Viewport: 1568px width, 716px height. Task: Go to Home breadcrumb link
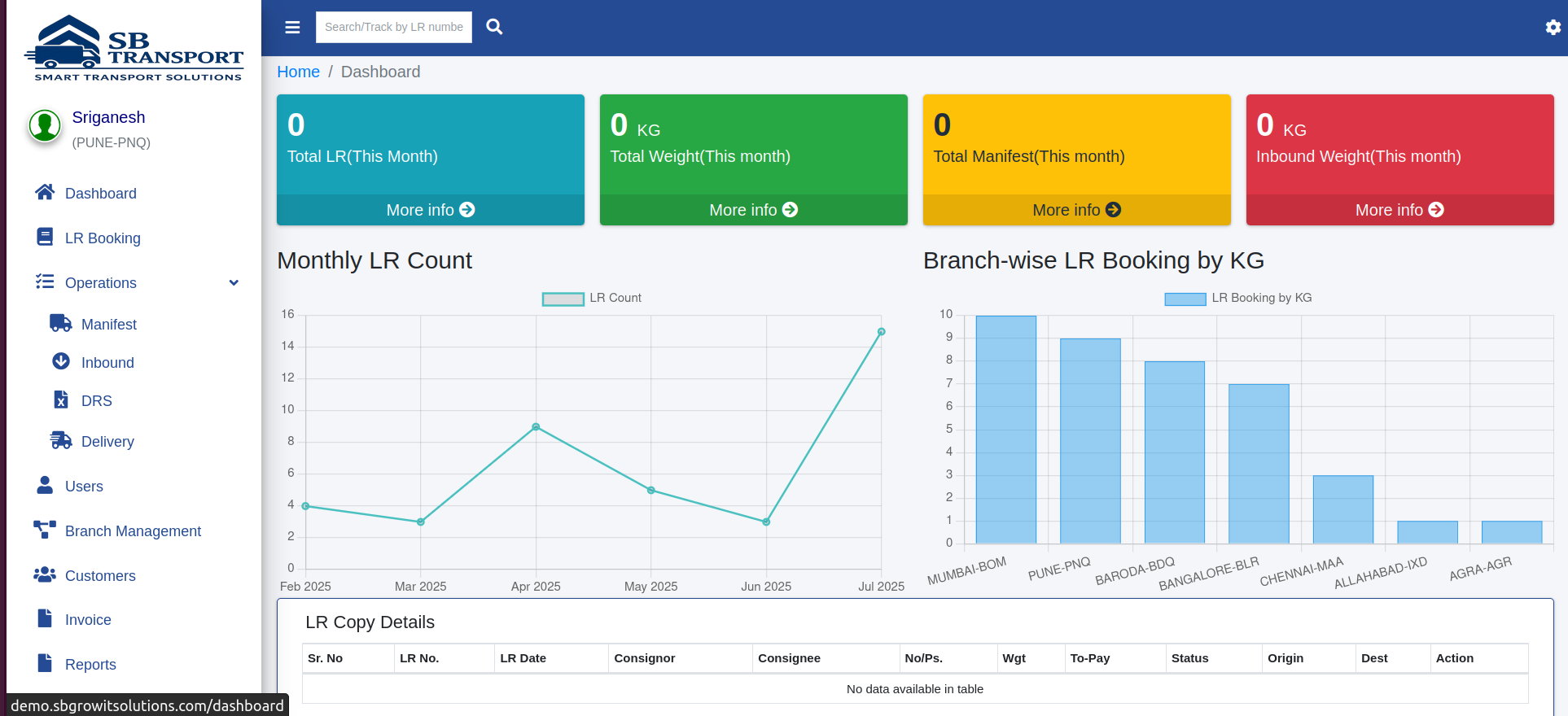click(x=298, y=72)
